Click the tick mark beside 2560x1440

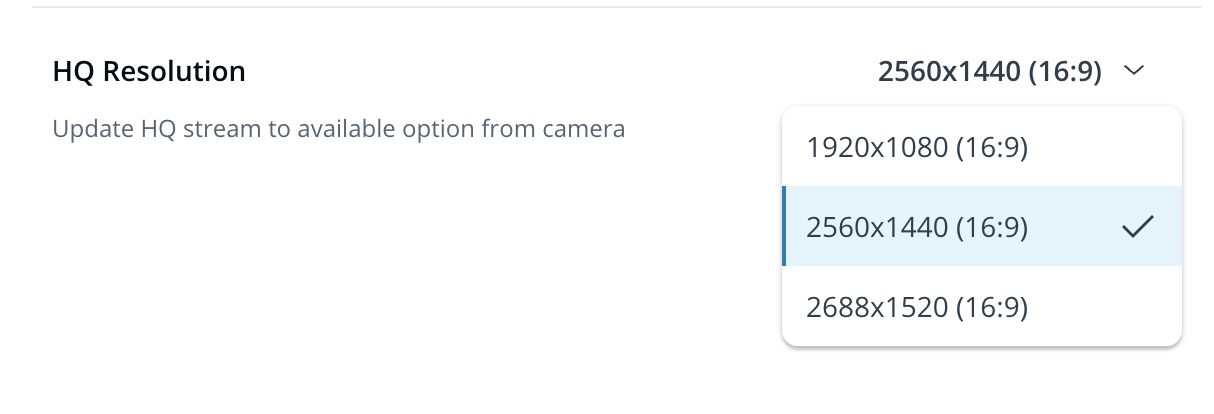[x=1137, y=227]
